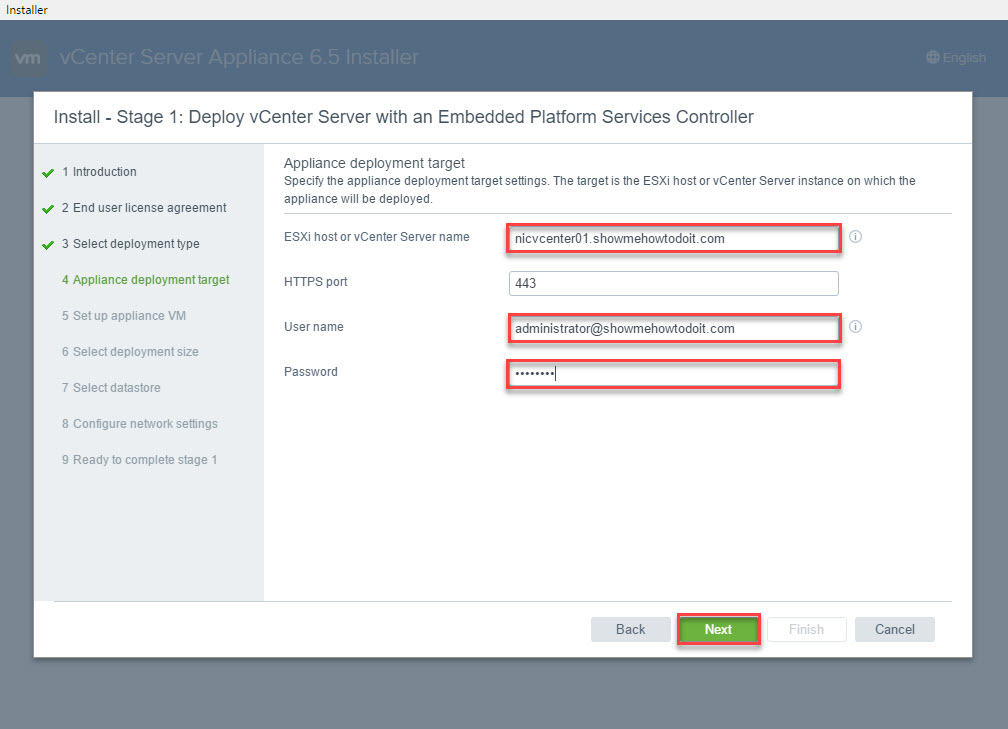Screen dimensions: 1008x729
Task: Select step 4 Appliance deployment target
Action: (x=150, y=280)
